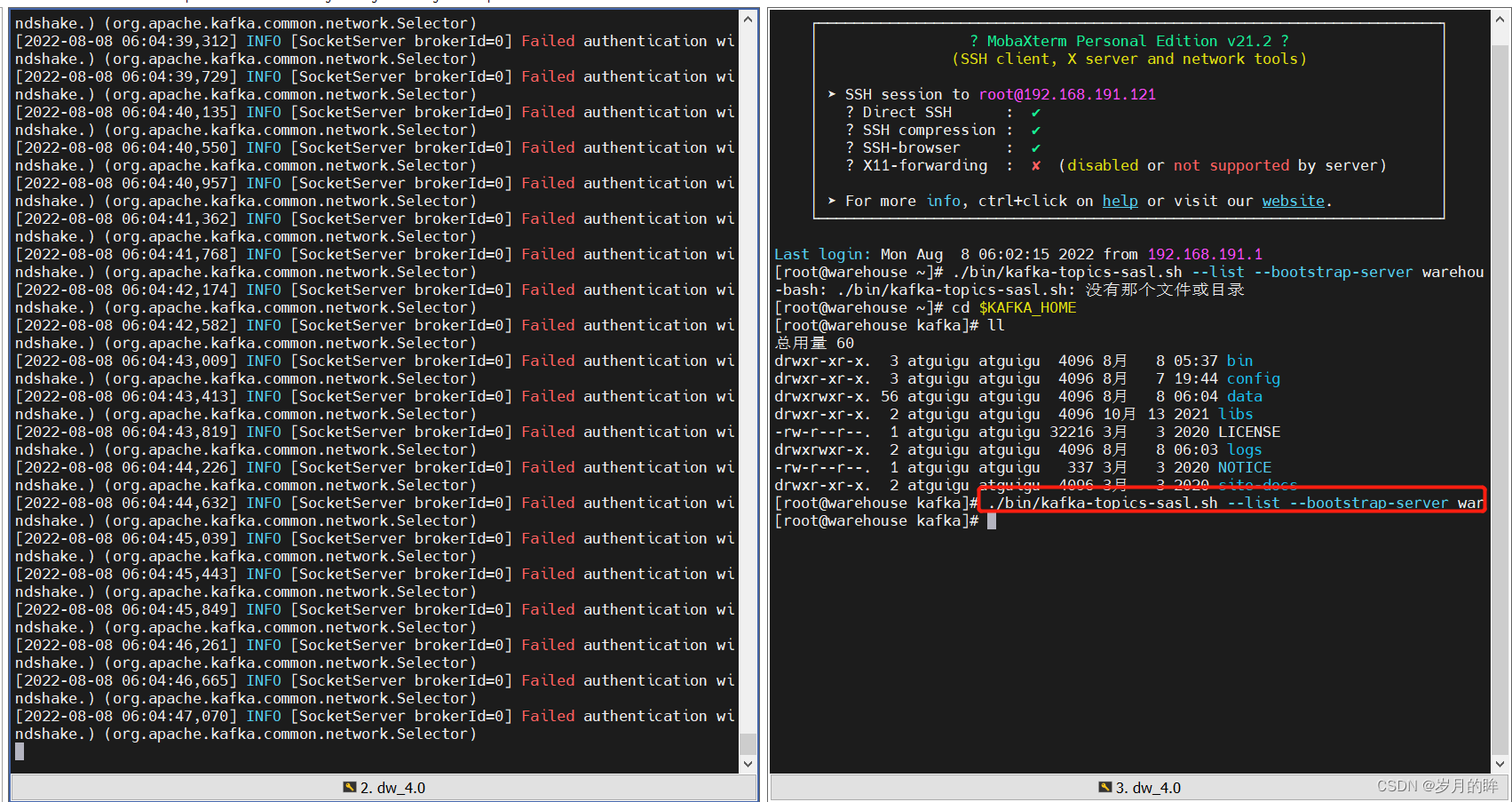
Task: Click the 'bin' directory name in the listing
Action: click(1240, 361)
